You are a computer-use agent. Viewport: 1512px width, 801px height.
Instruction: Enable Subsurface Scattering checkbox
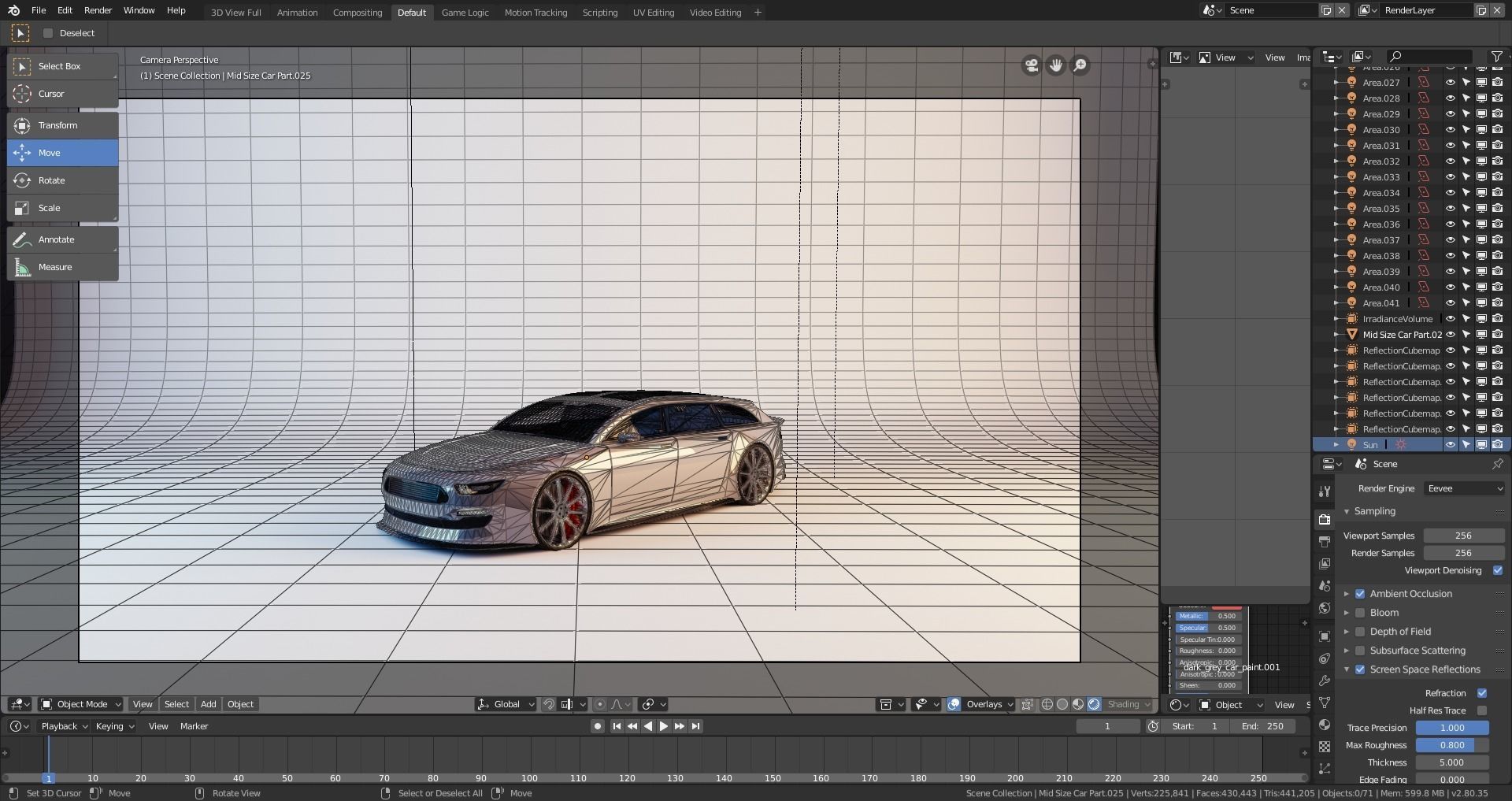pos(1360,651)
